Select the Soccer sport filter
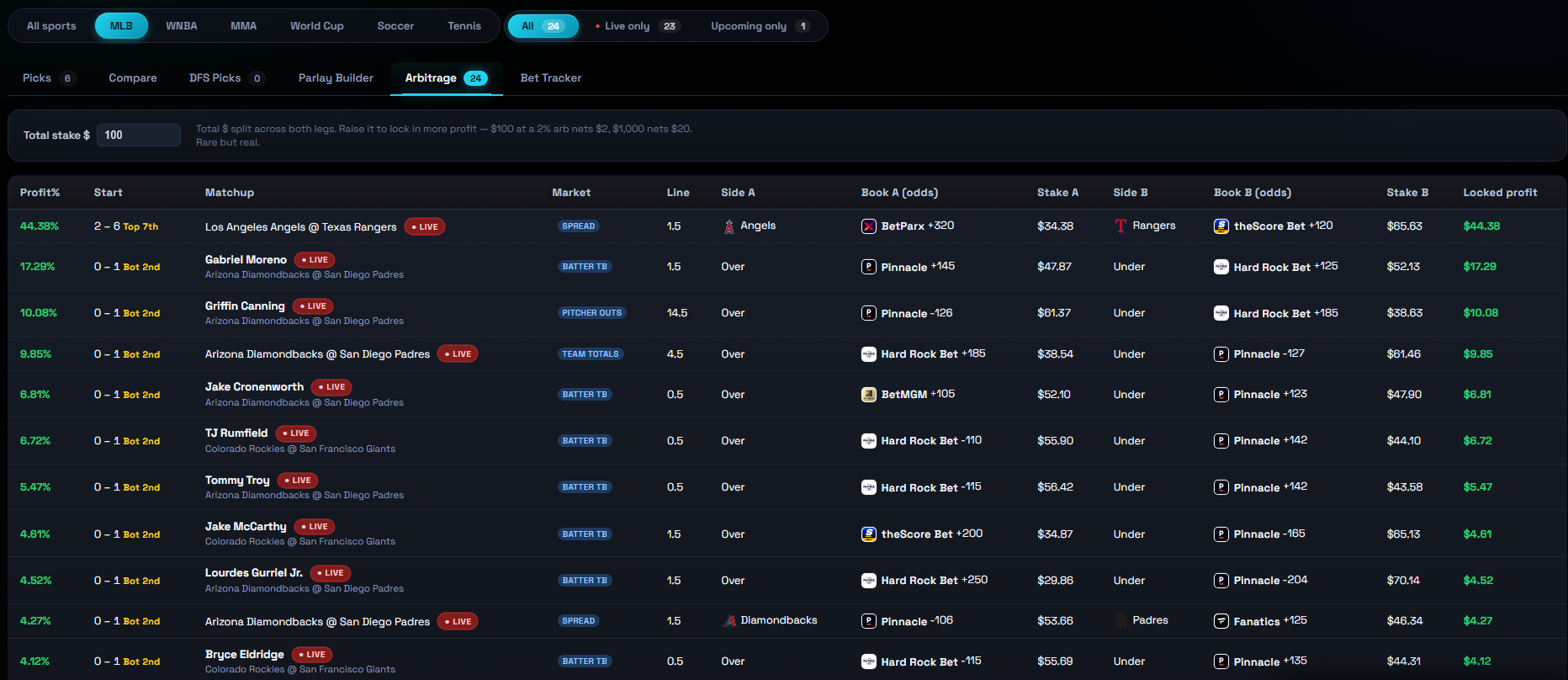The height and width of the screenshot is (680, 1568). pyautogui.click(x=395, y=26)
